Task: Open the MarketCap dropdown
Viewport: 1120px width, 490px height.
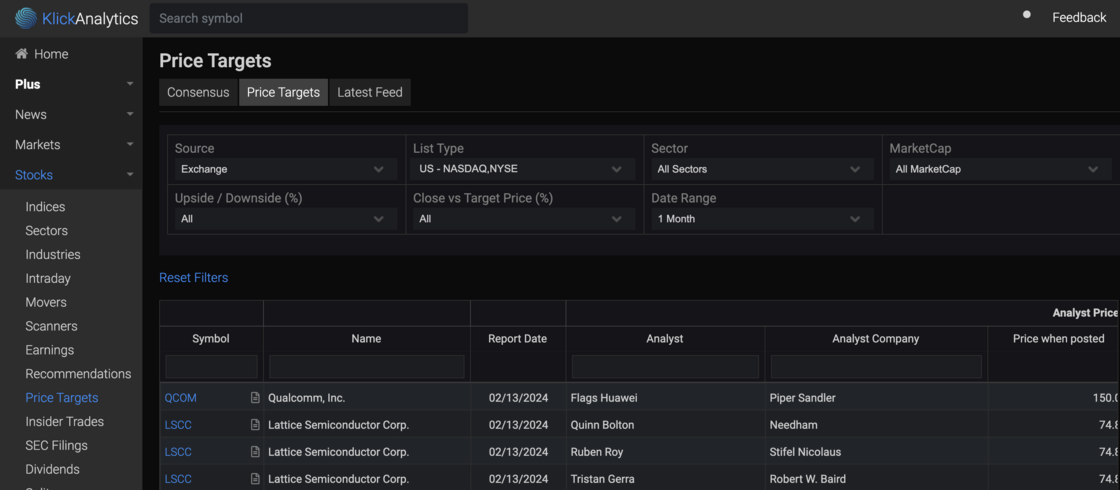Action: tap(1001, 169)
